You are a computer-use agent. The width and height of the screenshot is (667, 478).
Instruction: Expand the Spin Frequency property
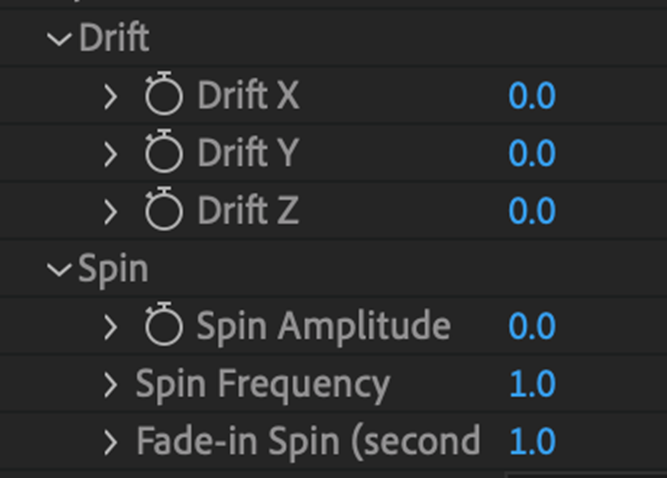point(111,384)
